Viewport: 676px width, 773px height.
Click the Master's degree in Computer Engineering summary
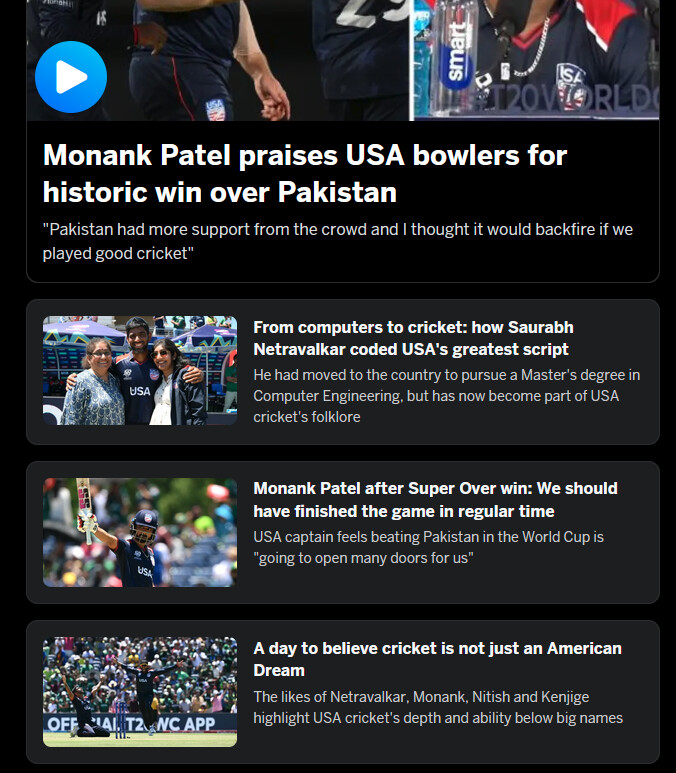(x=447, y=396)
